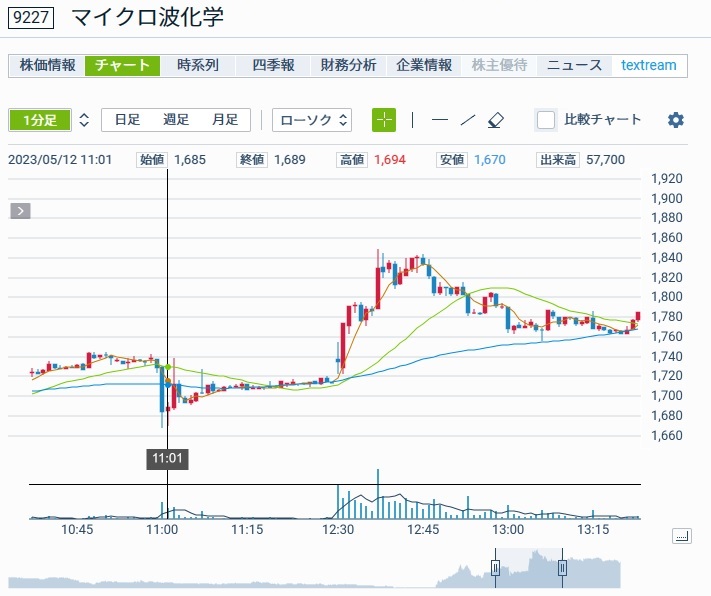
Task: Click the eraser tool icon
Action: click(x=496, y=120)
